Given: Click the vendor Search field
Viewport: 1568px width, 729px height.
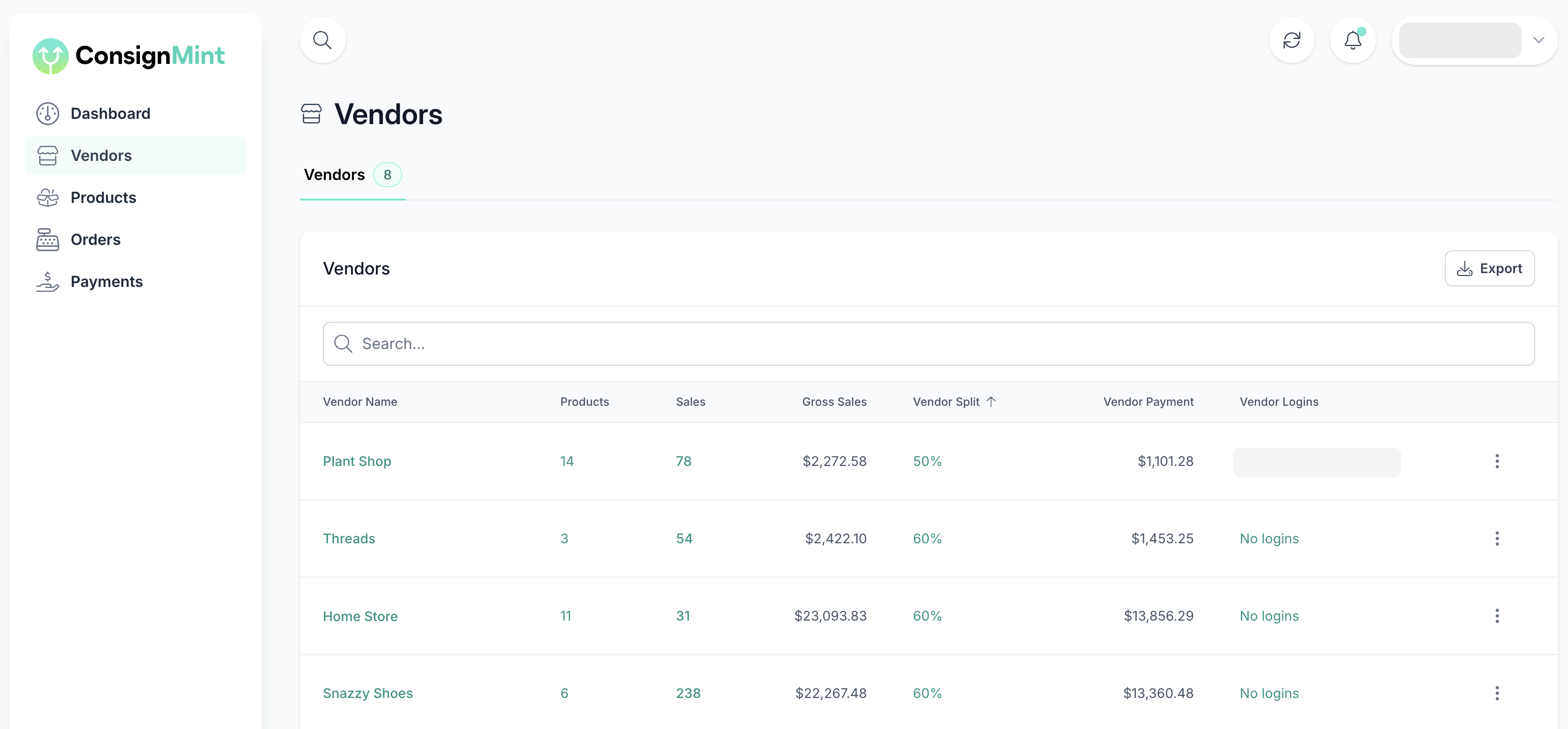Looking at the screenshot, I should (928, 344).
